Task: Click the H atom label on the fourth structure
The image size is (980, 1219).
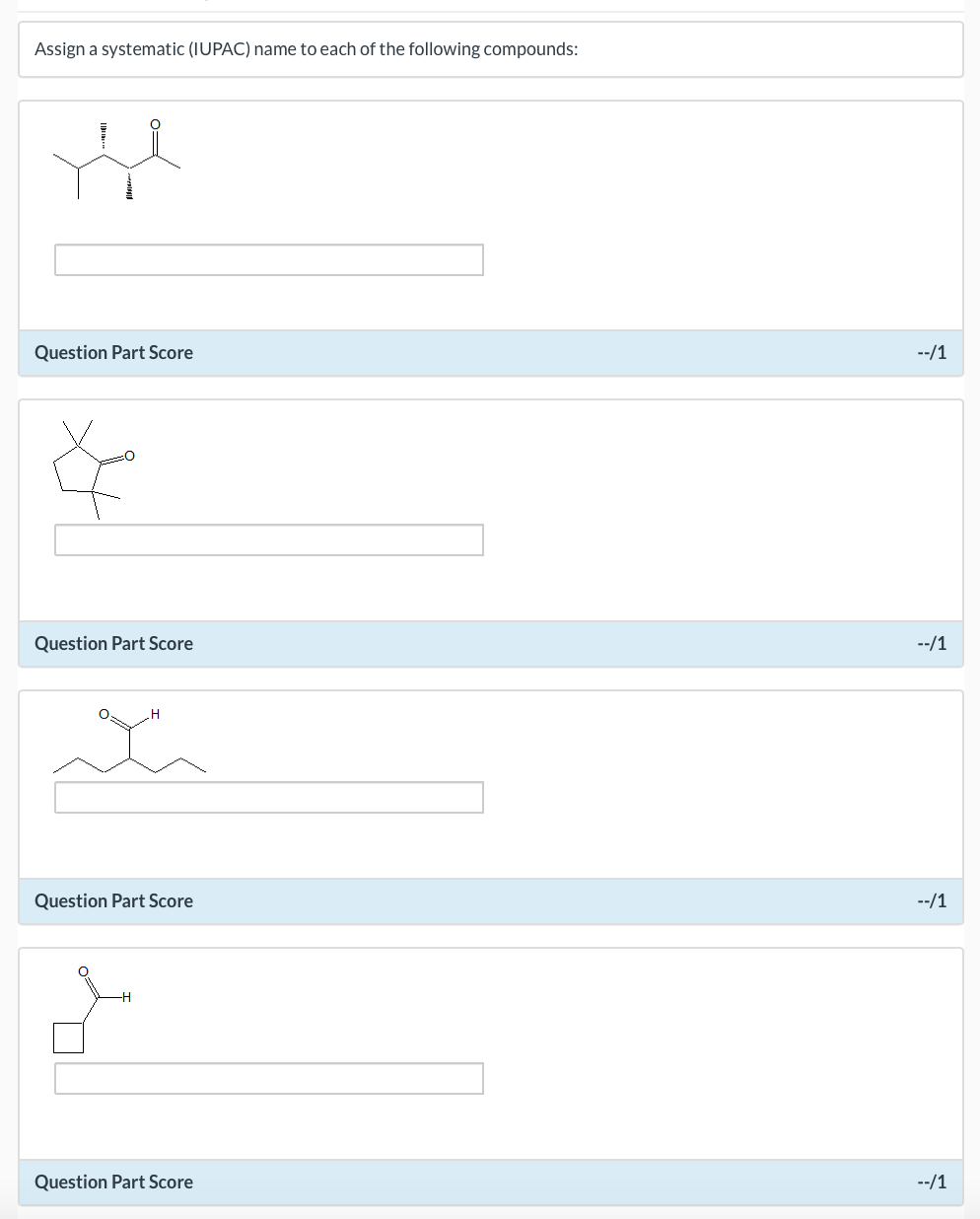Action: click(x=125, y=997)
